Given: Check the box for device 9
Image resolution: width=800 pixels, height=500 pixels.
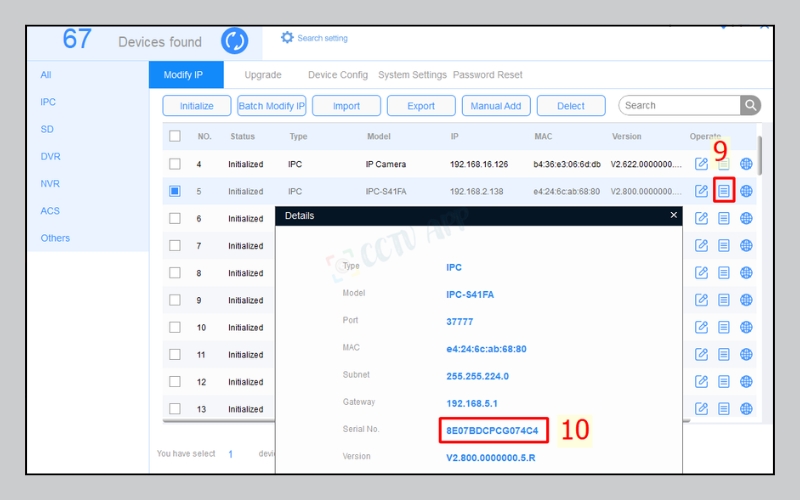Looking at the screenshot, I should [174, 300].
